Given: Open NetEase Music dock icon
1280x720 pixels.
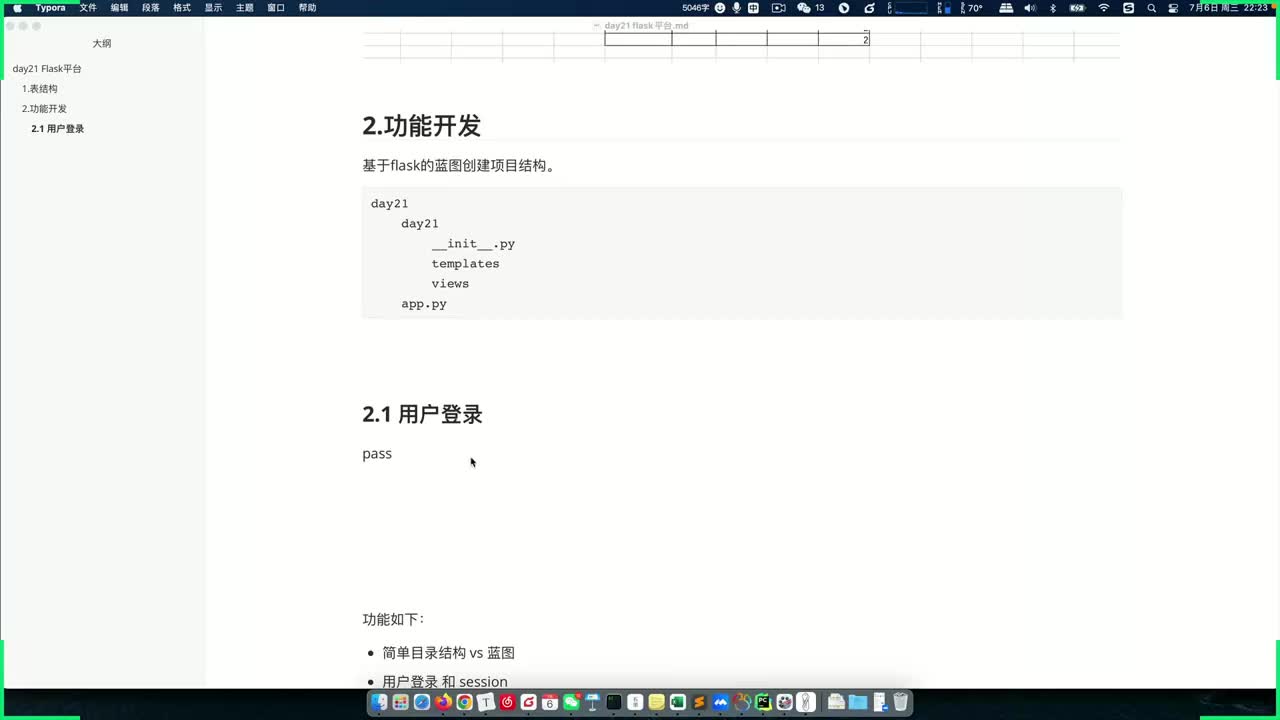Looking at the screenshot, I should (507, 702).
